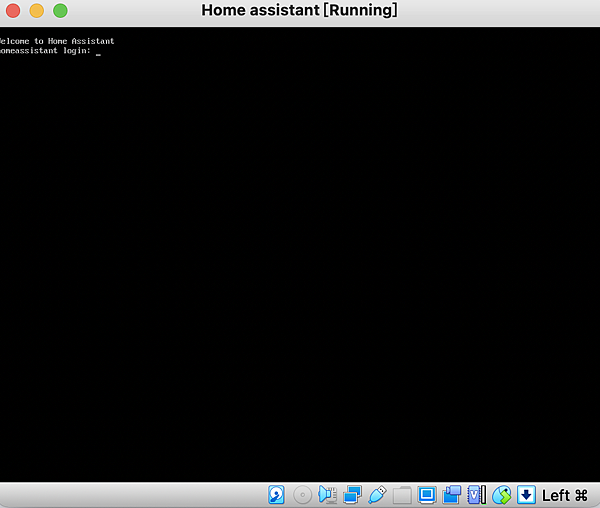600x508 pixels.
Task: Click the CPU virtualization V icon
Action: tap(477, 495)
